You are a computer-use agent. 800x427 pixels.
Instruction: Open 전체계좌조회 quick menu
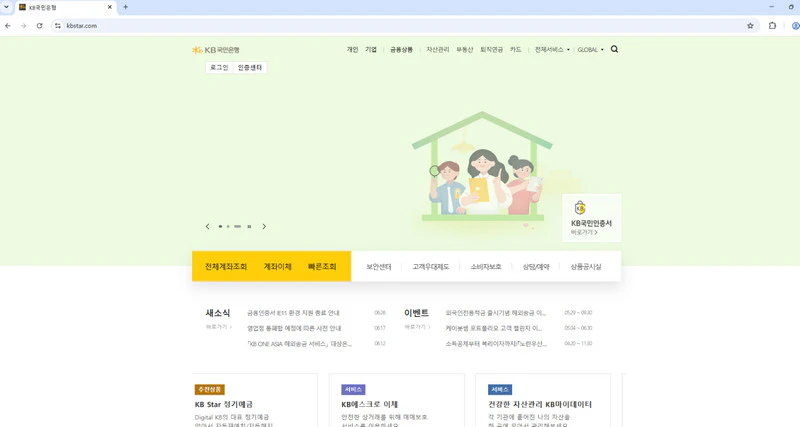click(226, 266)
